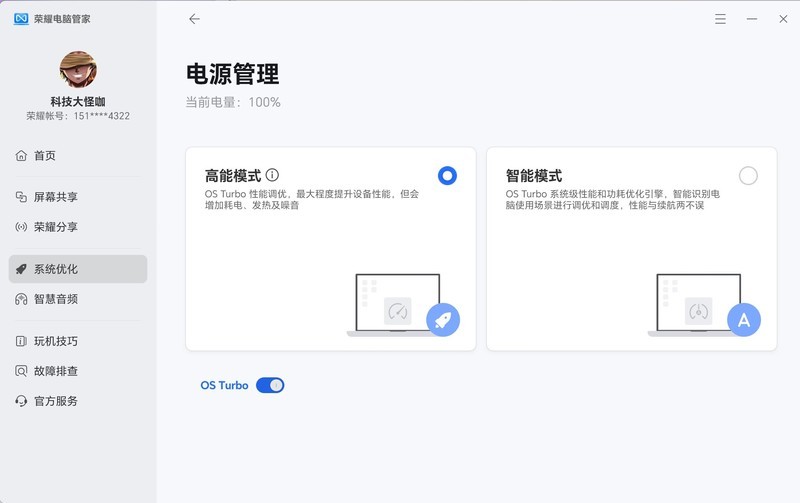The width and height of the screenshot is (800, 503).
Task: Click the 智能模式 description about 功耗优化引擎
Action: [x=613, y=199]
